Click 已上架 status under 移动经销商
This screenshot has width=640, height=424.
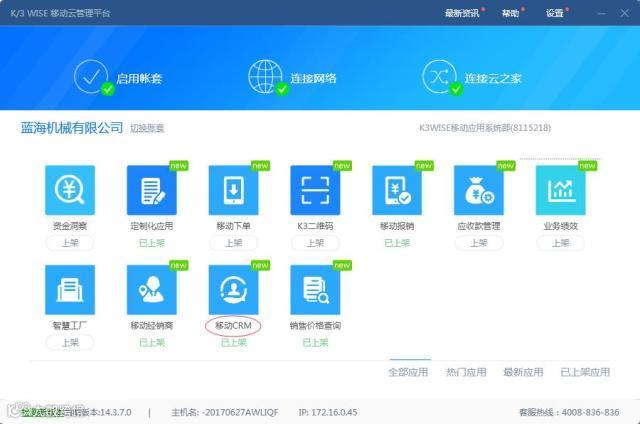tap(151, 343)
